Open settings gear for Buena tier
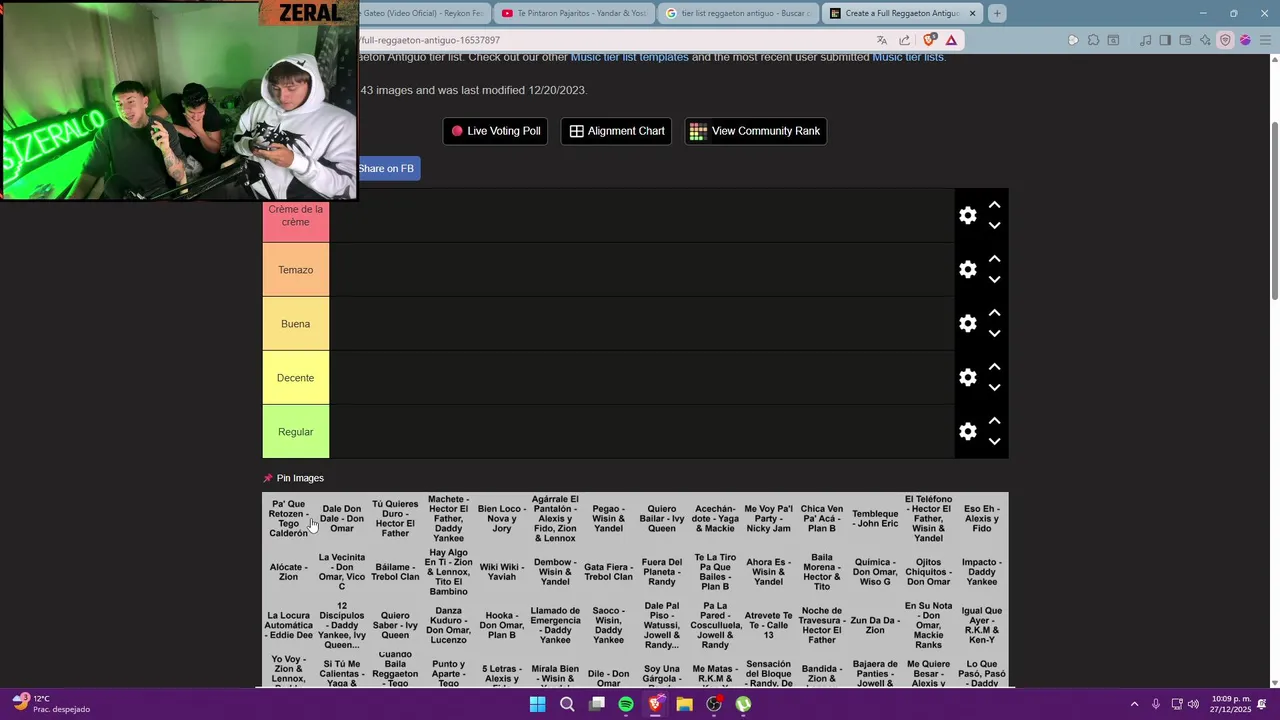 click(x=967, y=323)
